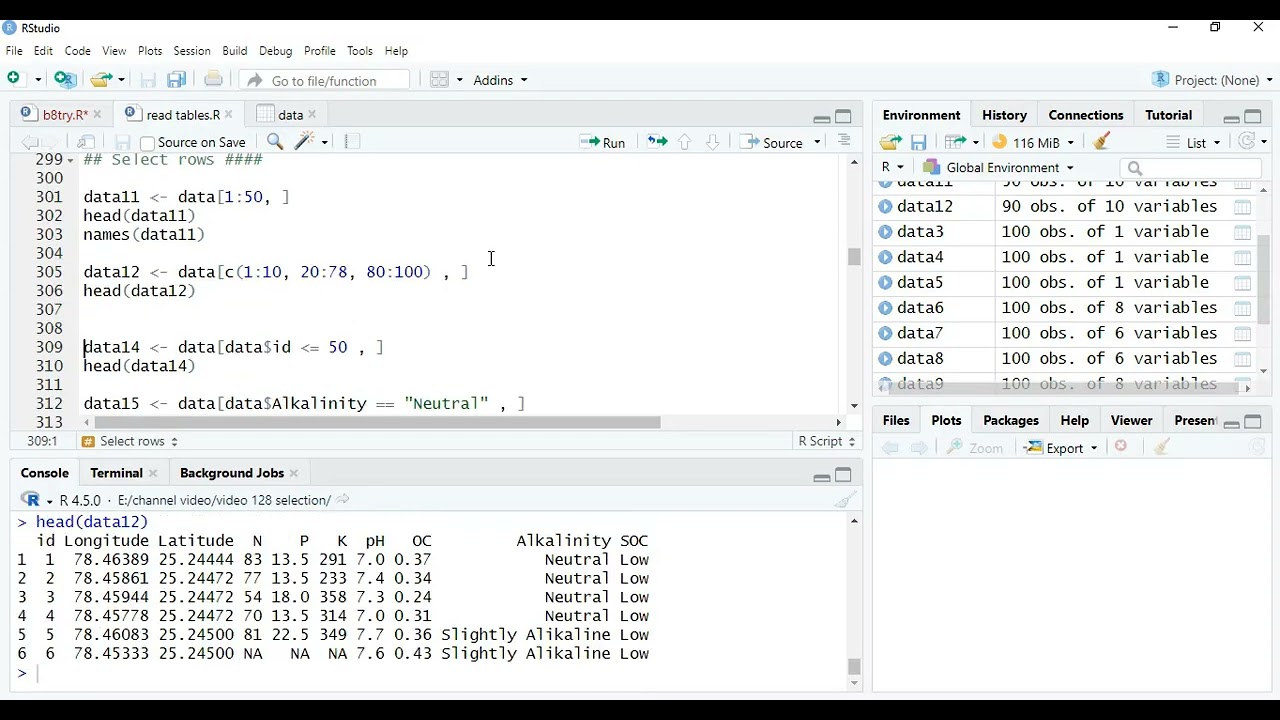Image resolution: width=1280 pixels, height=720 pixels.
Task: Open Project (None) dropdown
Action: [1213, 80]
